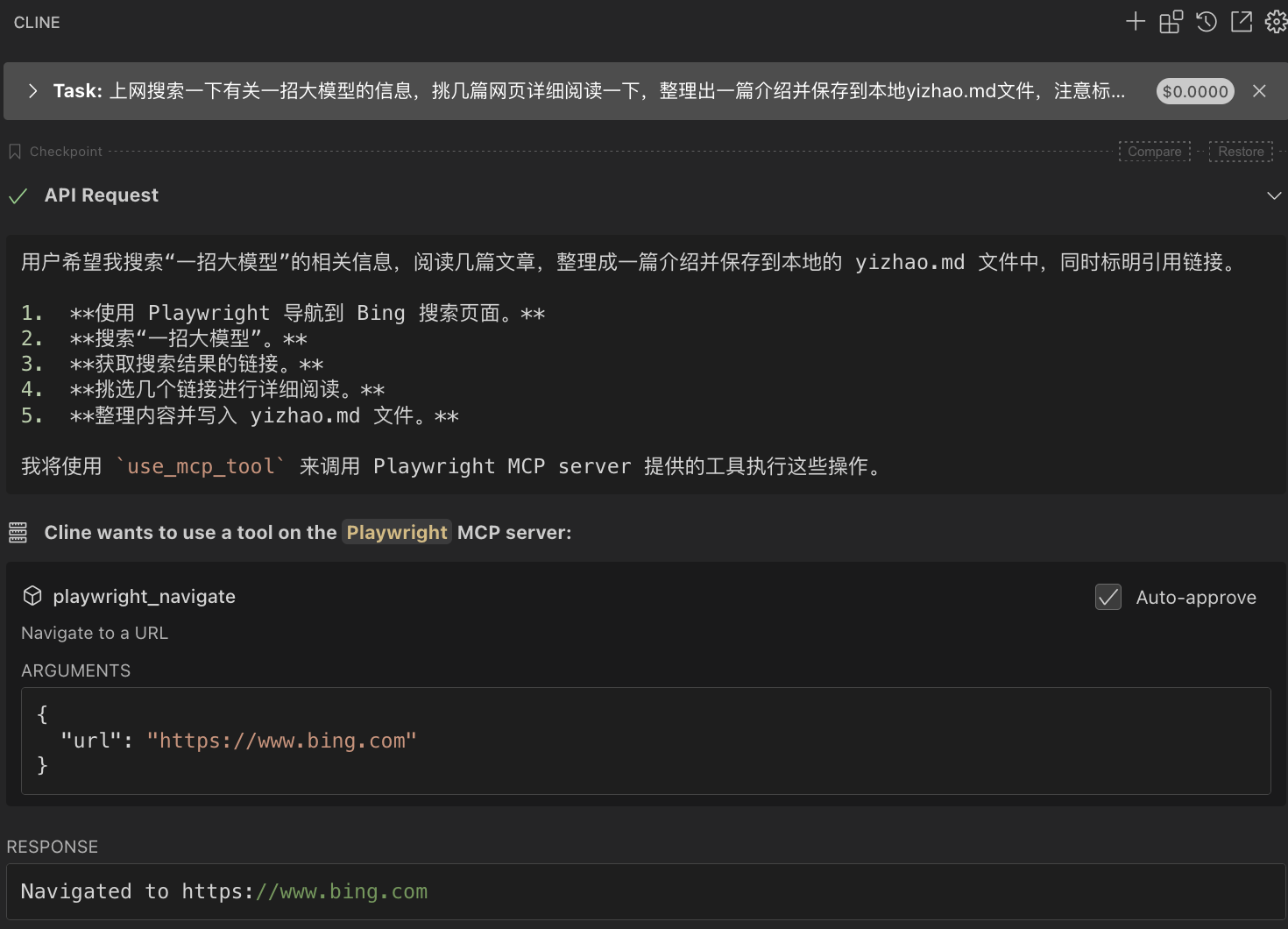Collapse the API Request section
The width and height of the screenshot is (1288, 929).
pyautogui.click(x=1274, y=195)
